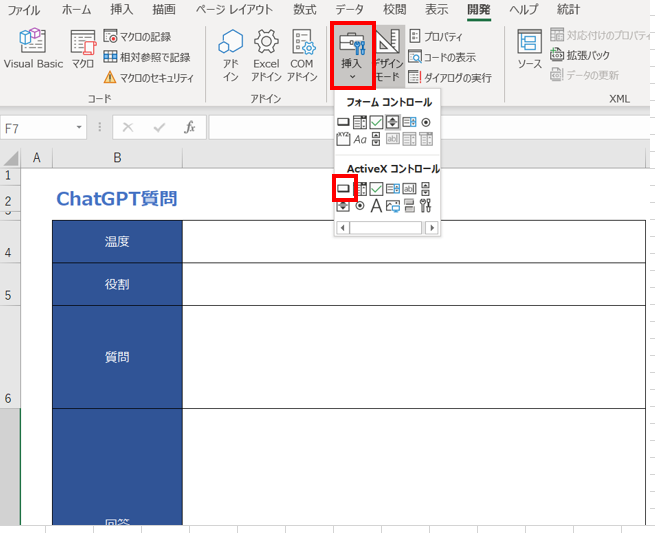This screenshot has height=533, width=655.
Task: Toggle デザインモード design mode
Action: (389, 56)
